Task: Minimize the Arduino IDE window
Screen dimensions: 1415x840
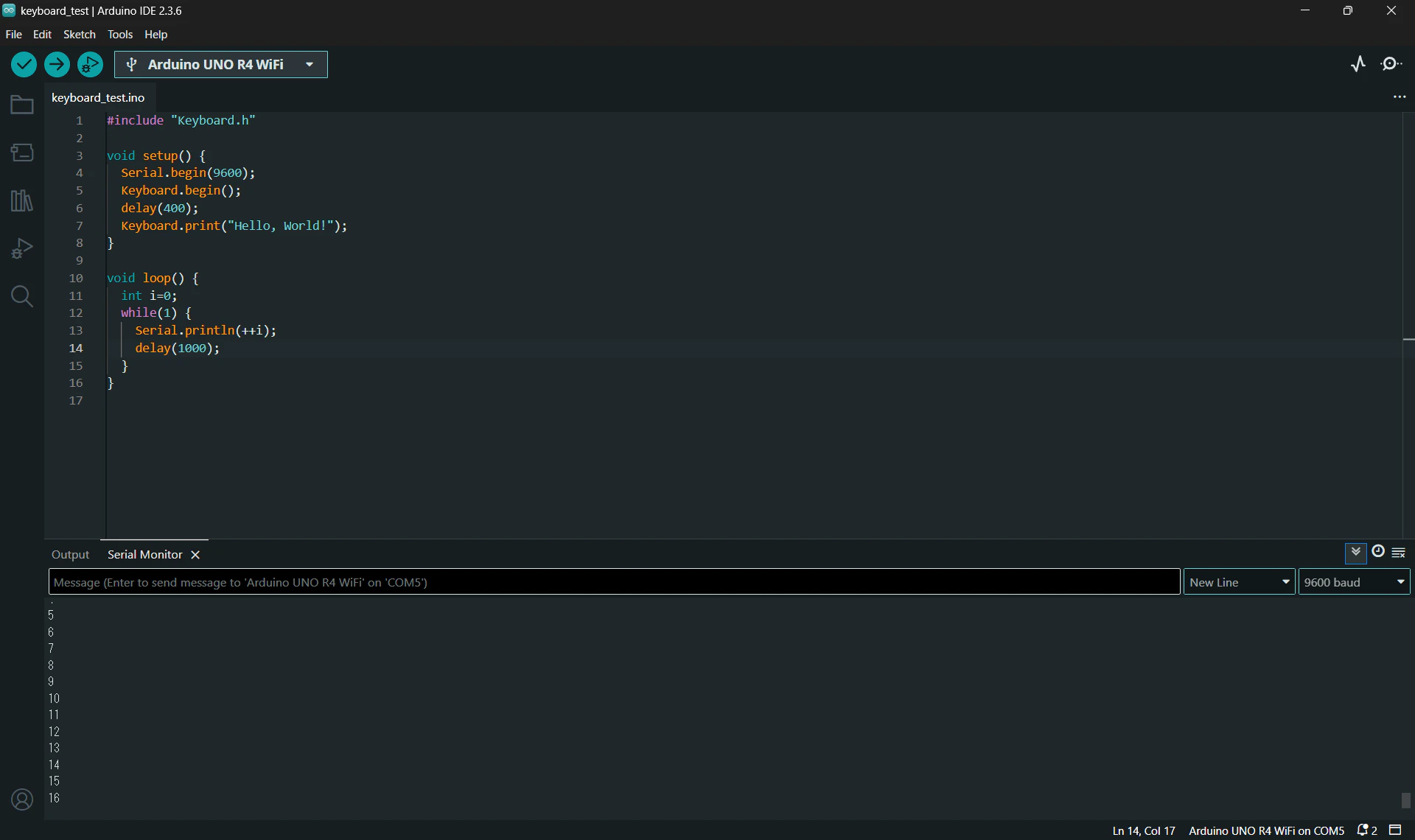Action: [x=1305, y=10]
